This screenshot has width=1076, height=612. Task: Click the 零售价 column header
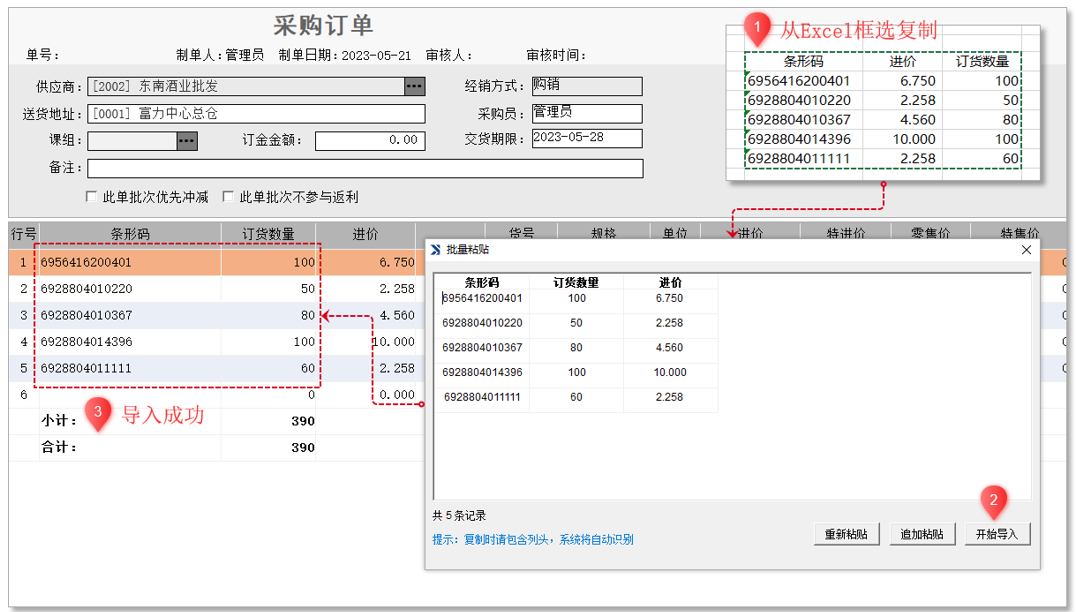[x=931, y=233]
